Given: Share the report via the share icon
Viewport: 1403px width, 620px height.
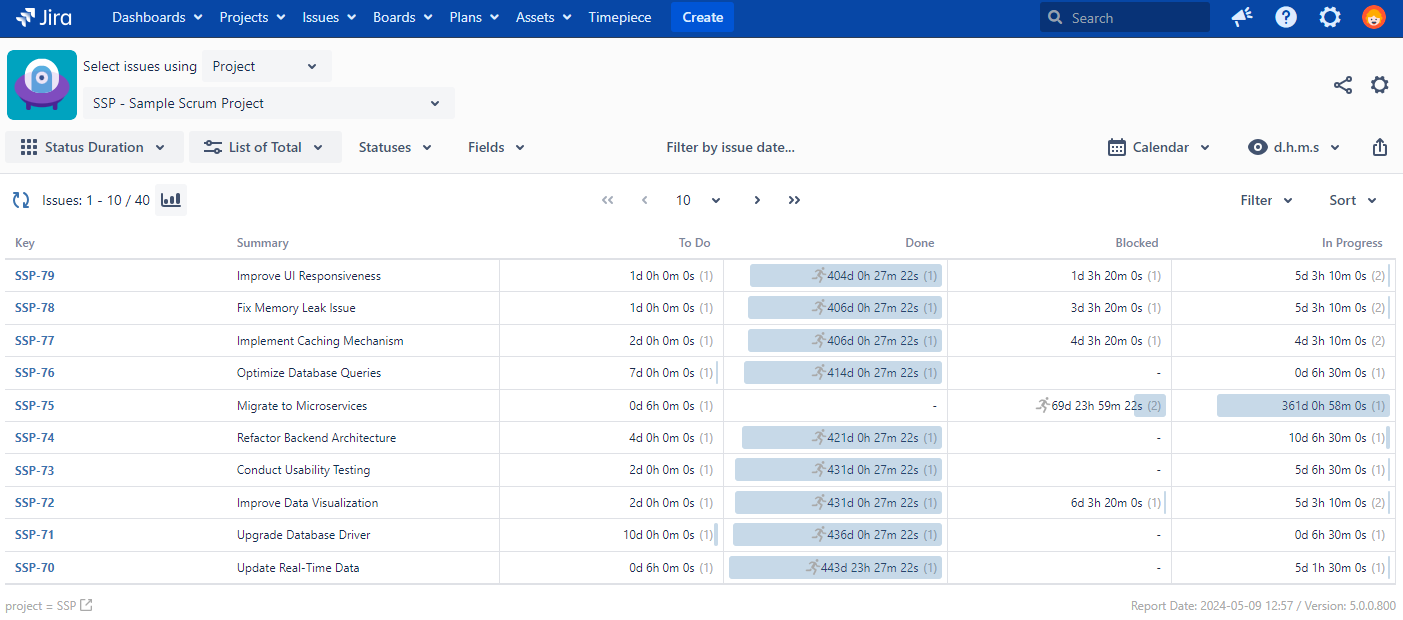Looking at the screenshot, I should [x=1342, y=85].
